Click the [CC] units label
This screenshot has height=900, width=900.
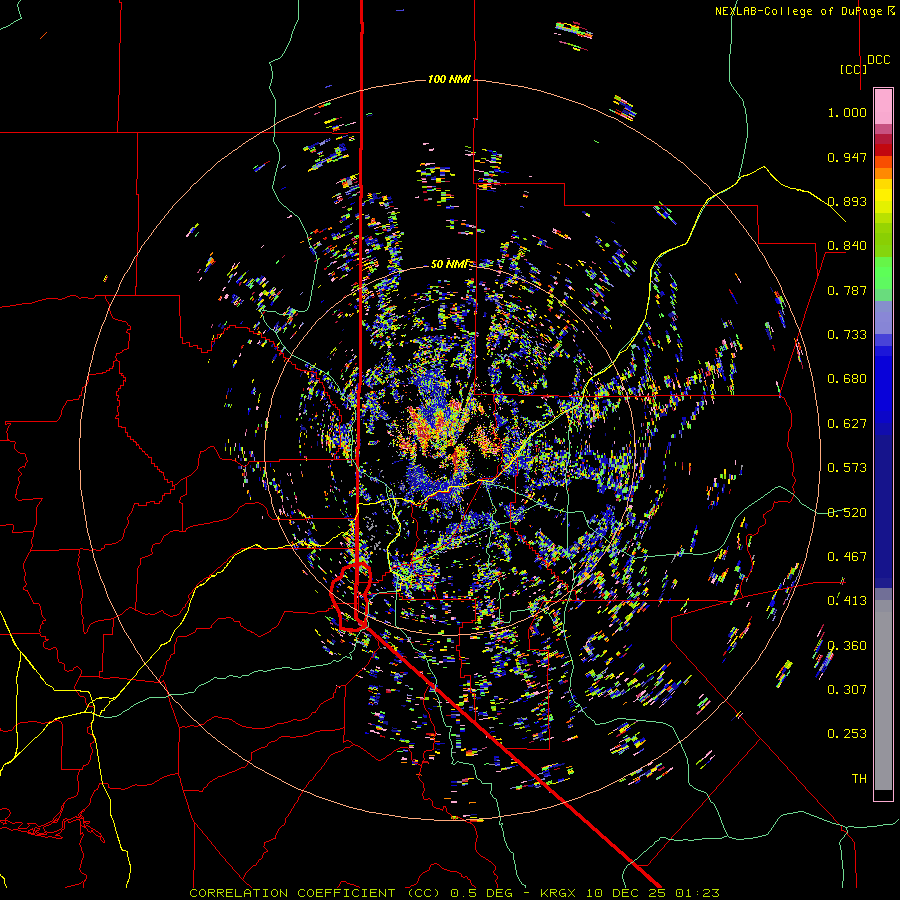point(853,69)
